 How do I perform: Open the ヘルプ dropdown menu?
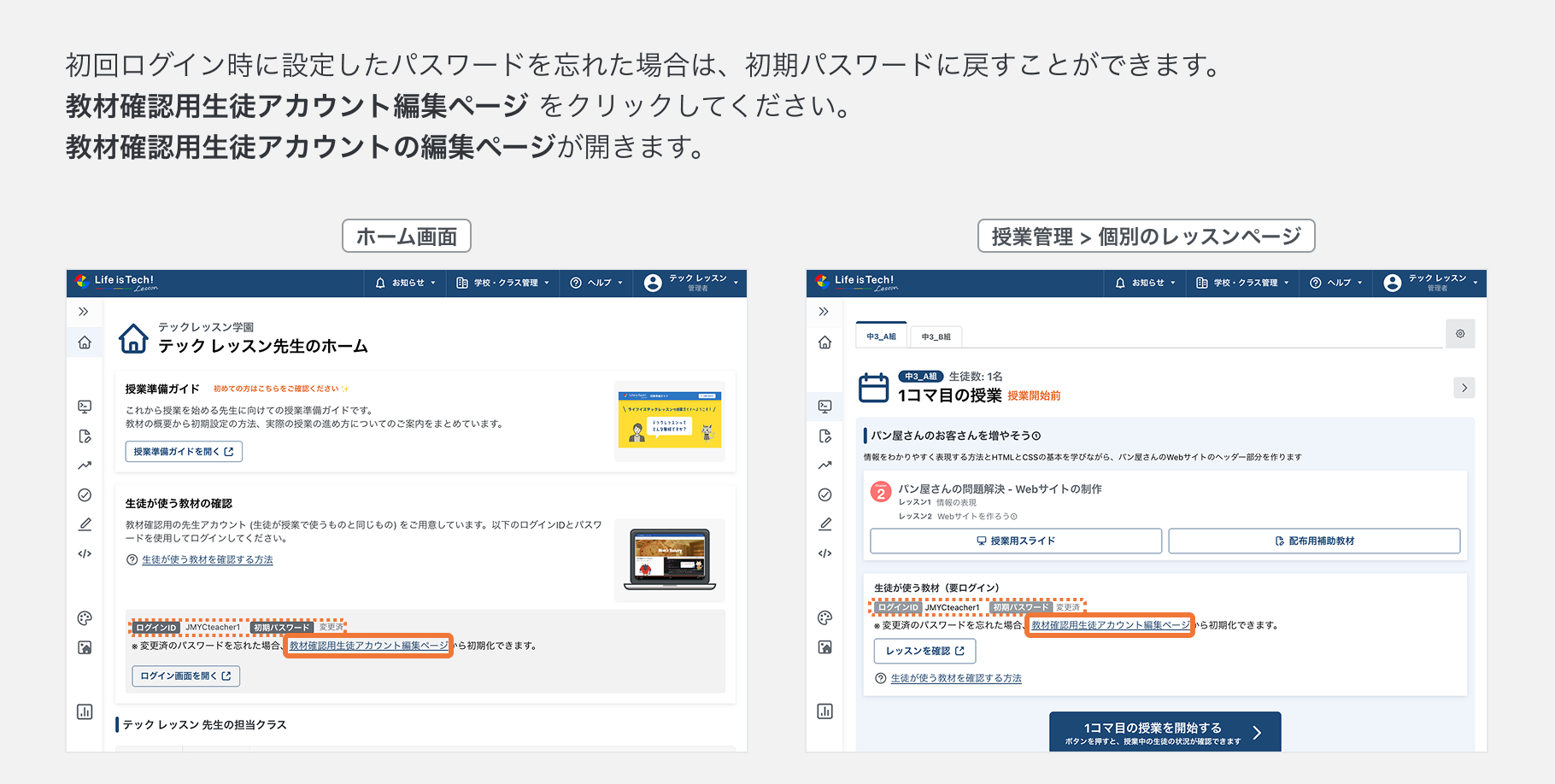(x=596, y=283)
